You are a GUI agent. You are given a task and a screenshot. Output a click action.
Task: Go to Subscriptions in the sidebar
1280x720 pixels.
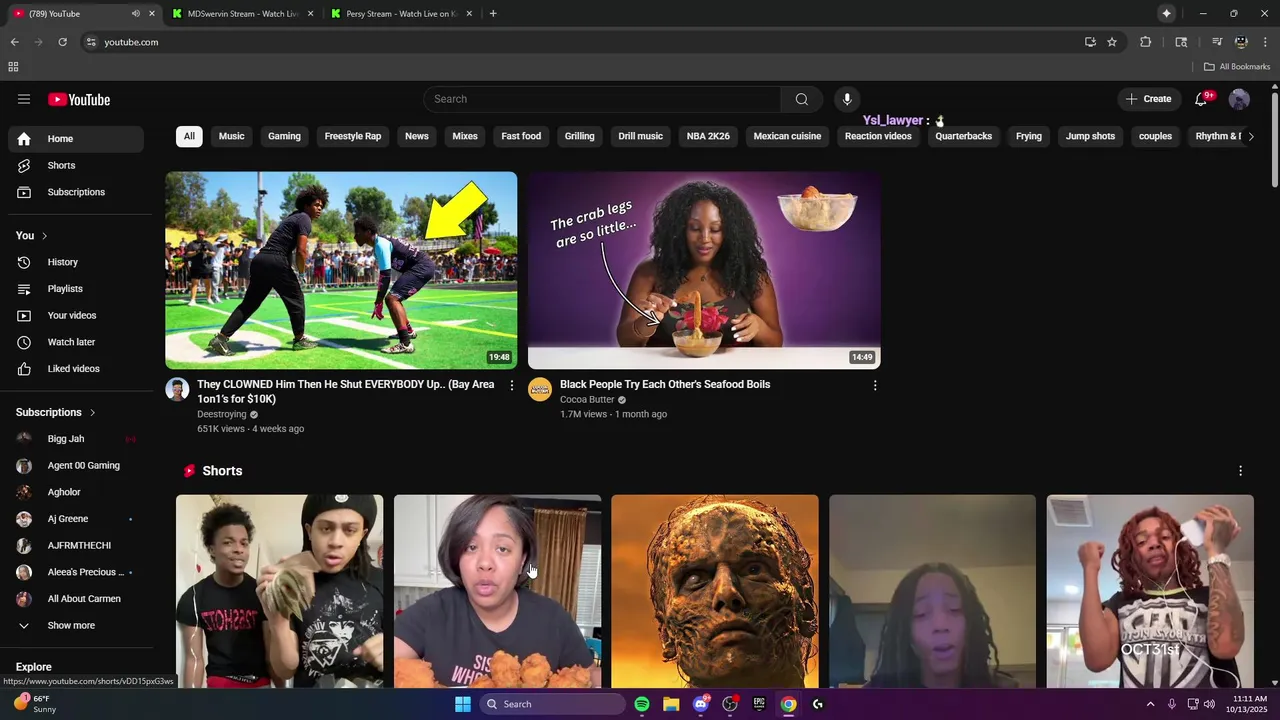[x=76, y=192]
